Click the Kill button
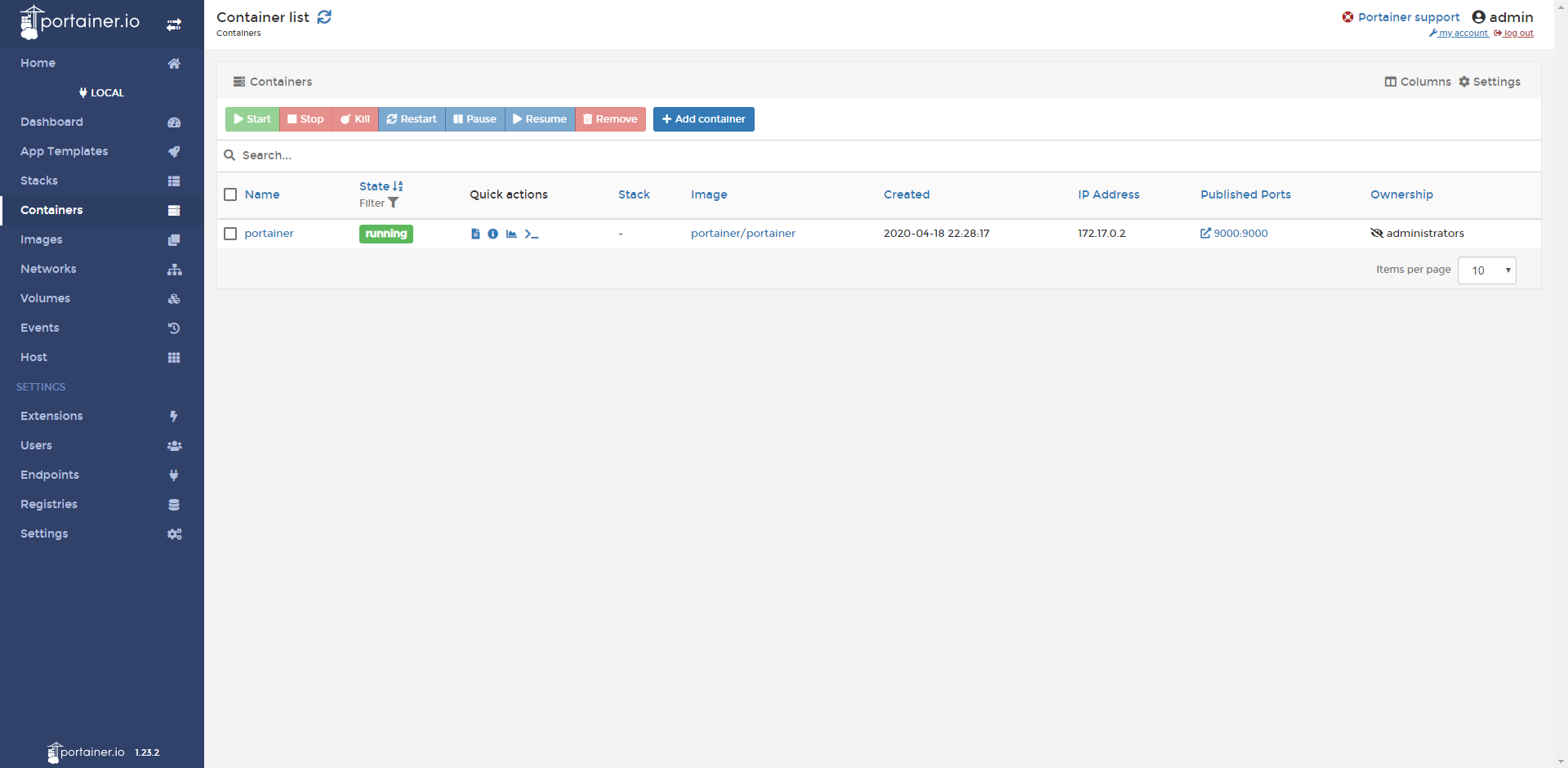The height and width of the screenshot is (768, 1568). 355,119
